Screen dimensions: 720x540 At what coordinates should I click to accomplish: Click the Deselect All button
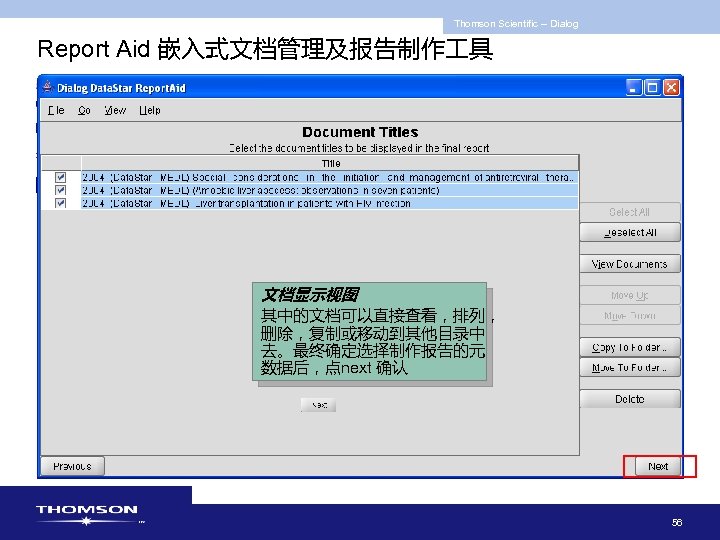(630, 232)
